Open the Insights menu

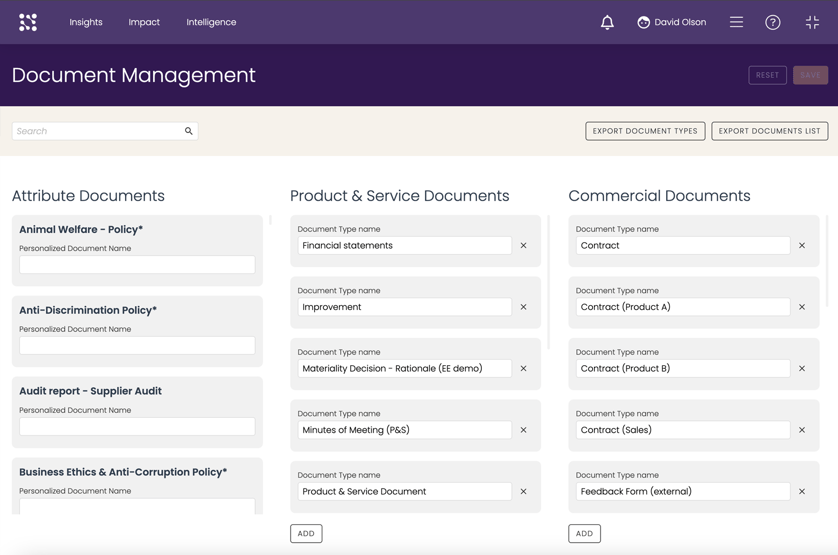86,22
